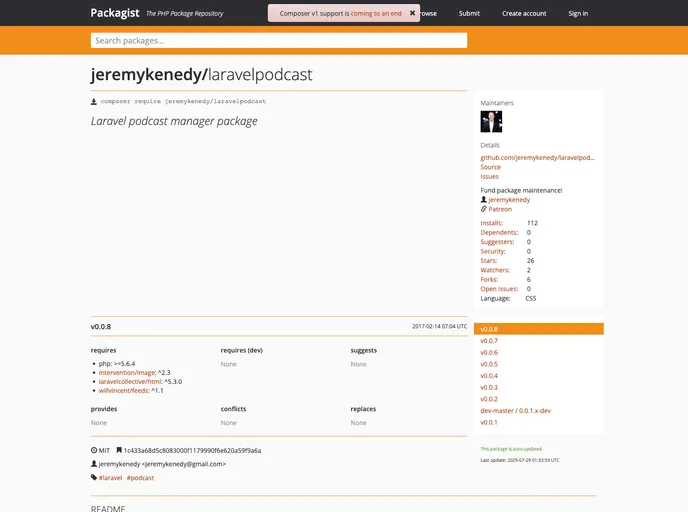
Task: Open the Packagist home logo
Action: click(115, 13)
